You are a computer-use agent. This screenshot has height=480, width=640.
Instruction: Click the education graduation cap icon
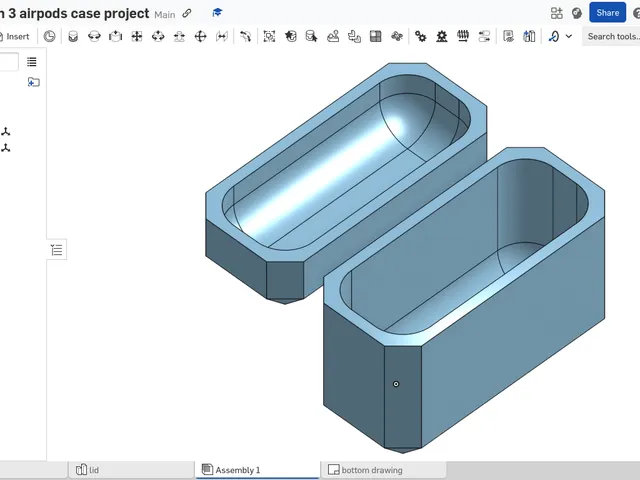217,13
